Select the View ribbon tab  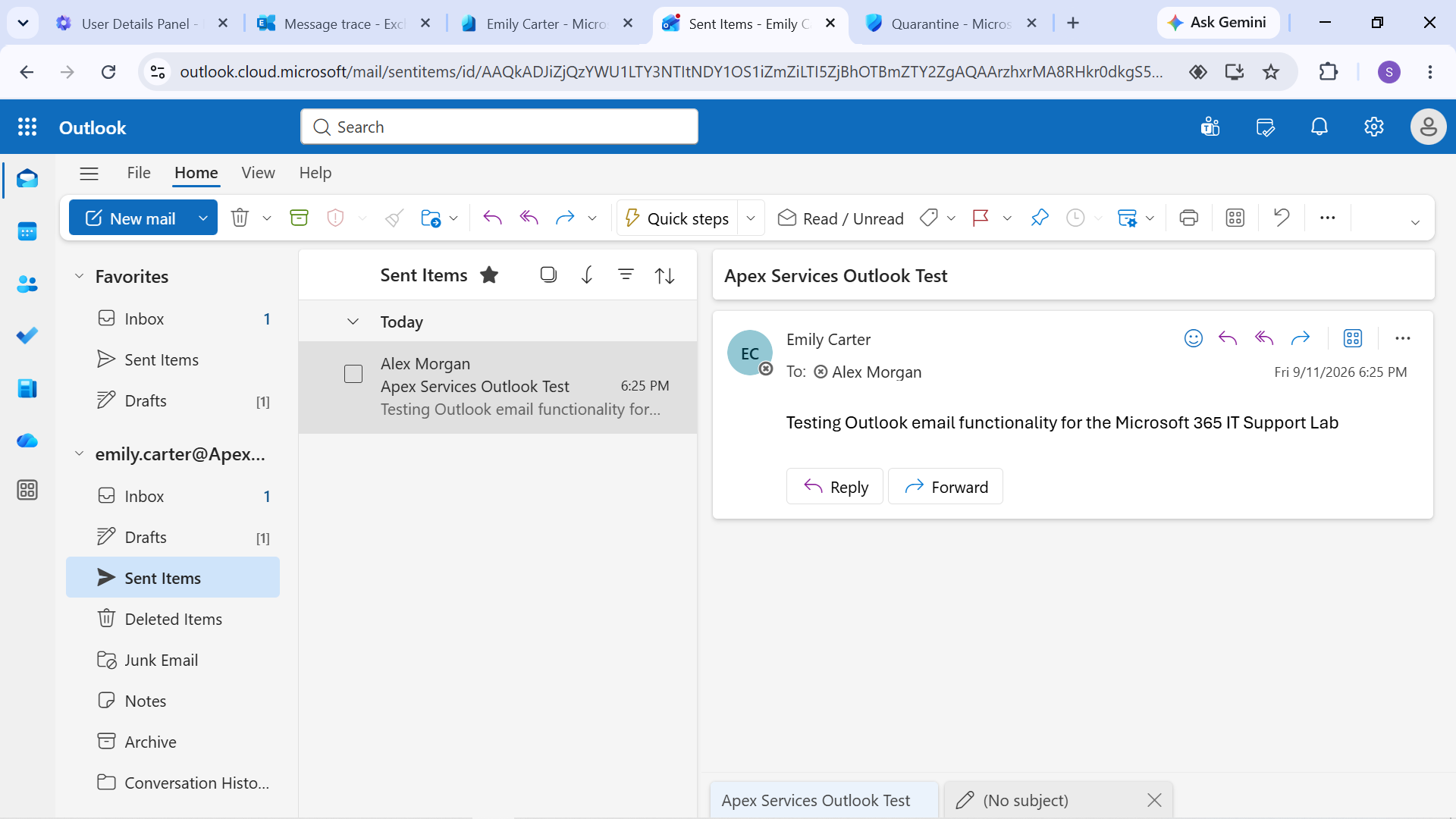click(258, 173)
